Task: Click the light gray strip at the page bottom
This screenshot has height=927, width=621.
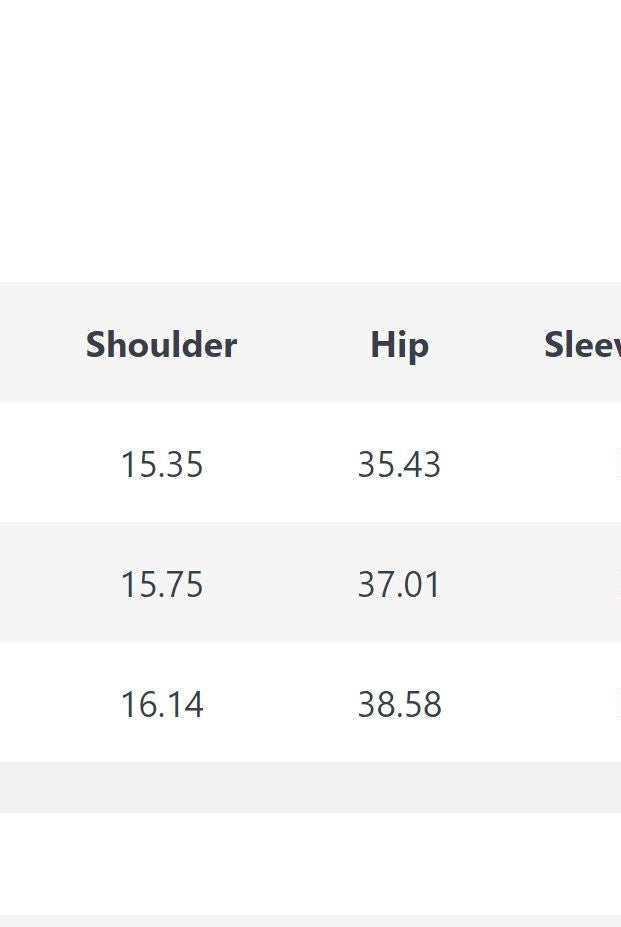Action: [x=310, y=921]
